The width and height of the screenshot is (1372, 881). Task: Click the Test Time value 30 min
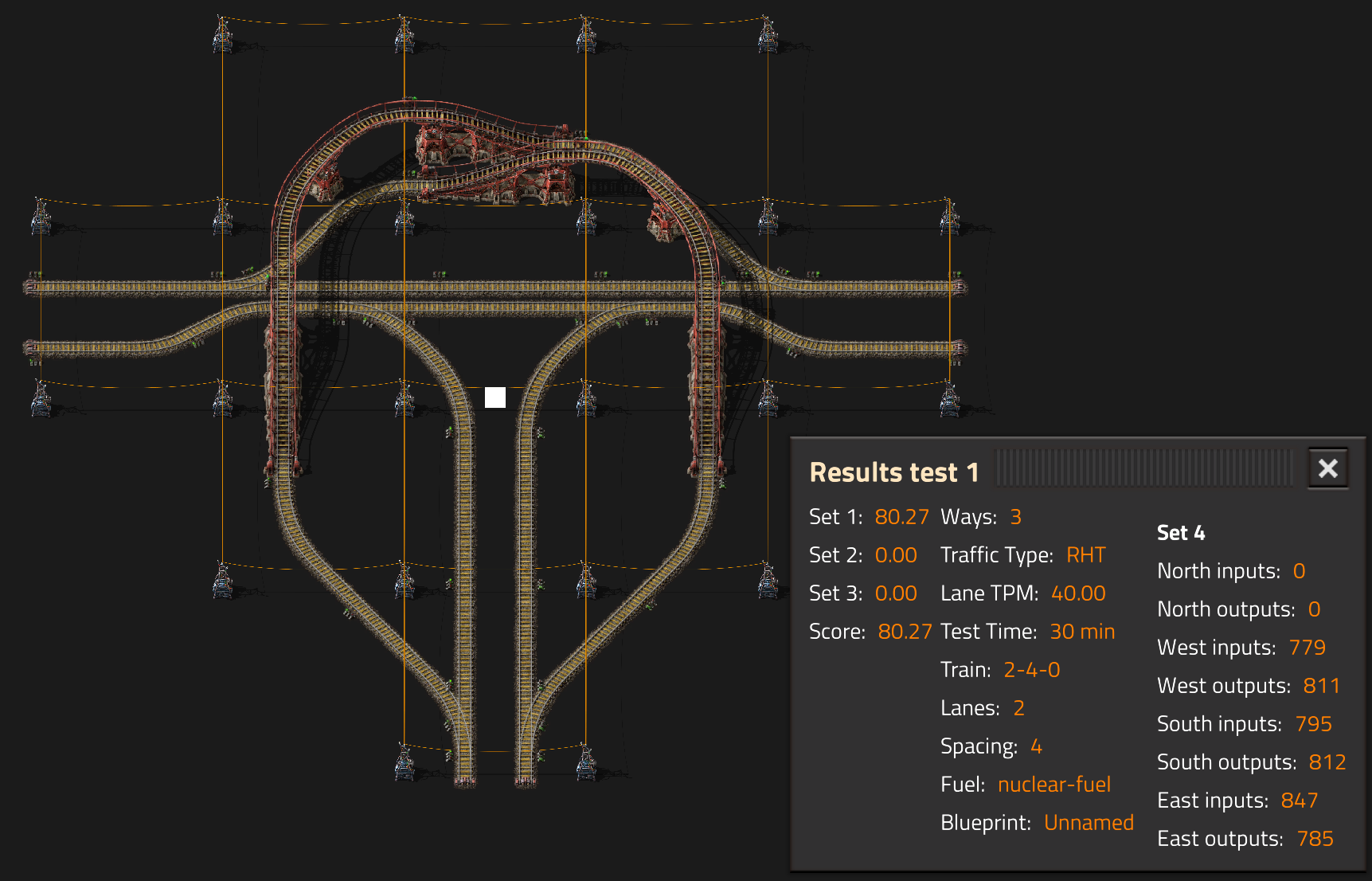[1082, 632]
